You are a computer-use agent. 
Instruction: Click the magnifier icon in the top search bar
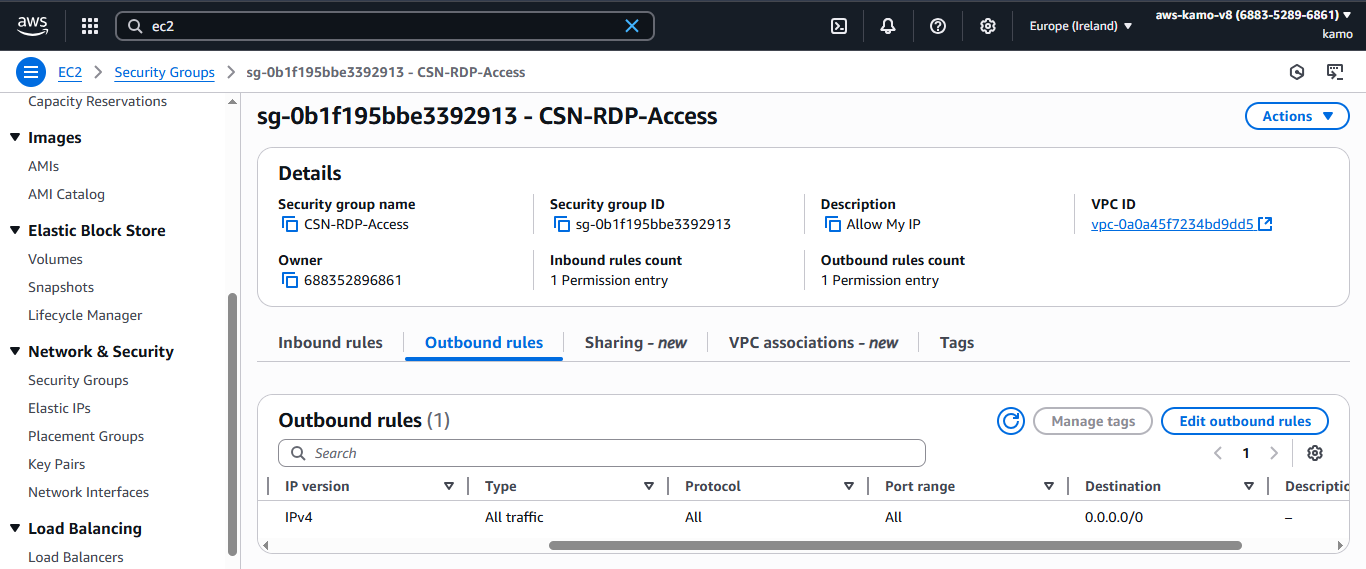pos(135,26)
